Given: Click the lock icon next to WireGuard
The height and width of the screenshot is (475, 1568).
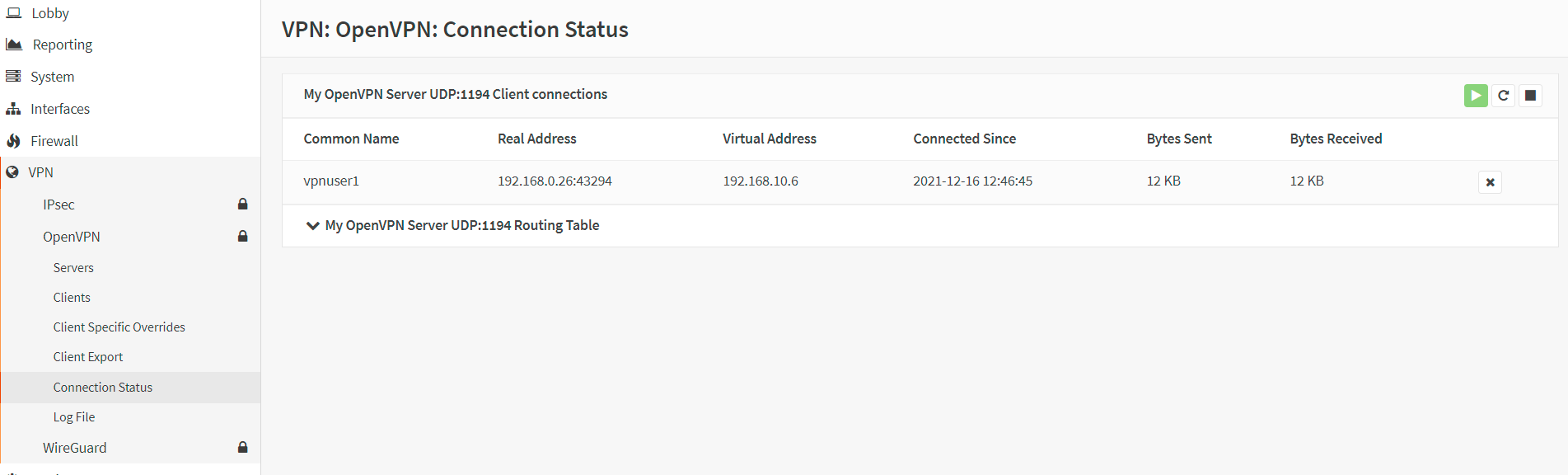Looking at the screenshot, I should tap(243, 447).
